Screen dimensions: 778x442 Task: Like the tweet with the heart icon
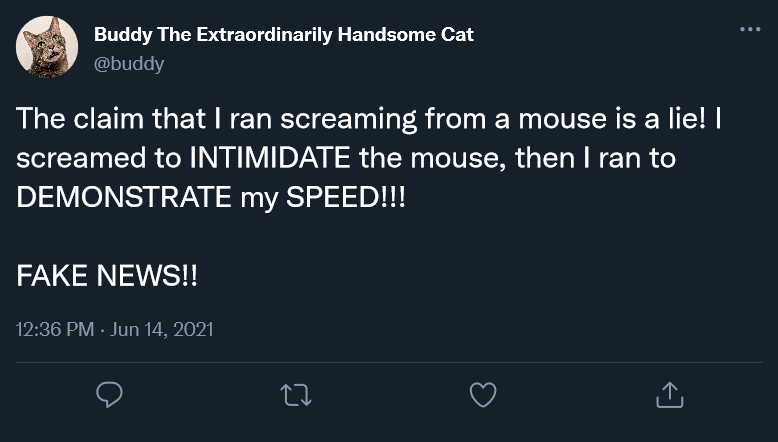[x=483, y=395]
